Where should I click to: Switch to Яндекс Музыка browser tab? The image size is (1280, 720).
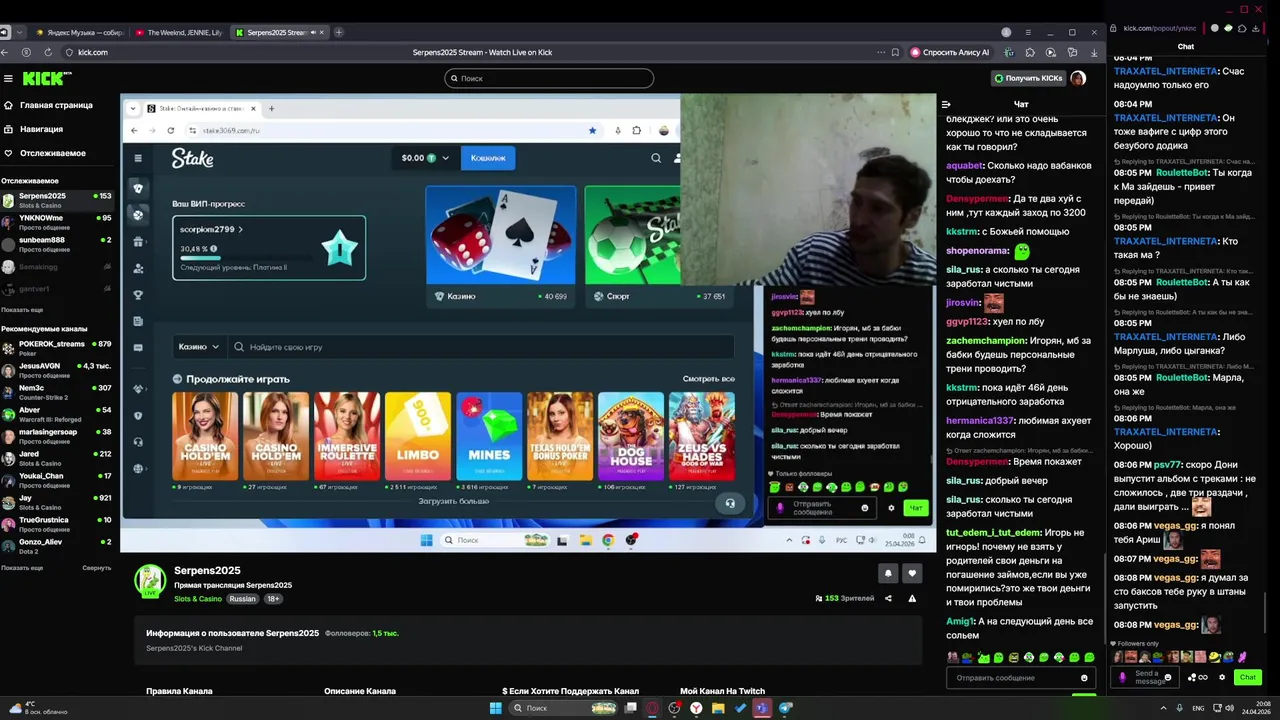80,32
